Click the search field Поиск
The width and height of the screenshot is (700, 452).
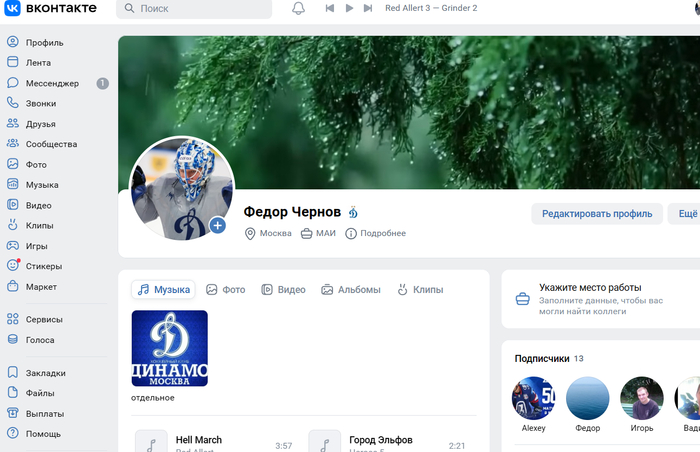(x=194, y=9)
